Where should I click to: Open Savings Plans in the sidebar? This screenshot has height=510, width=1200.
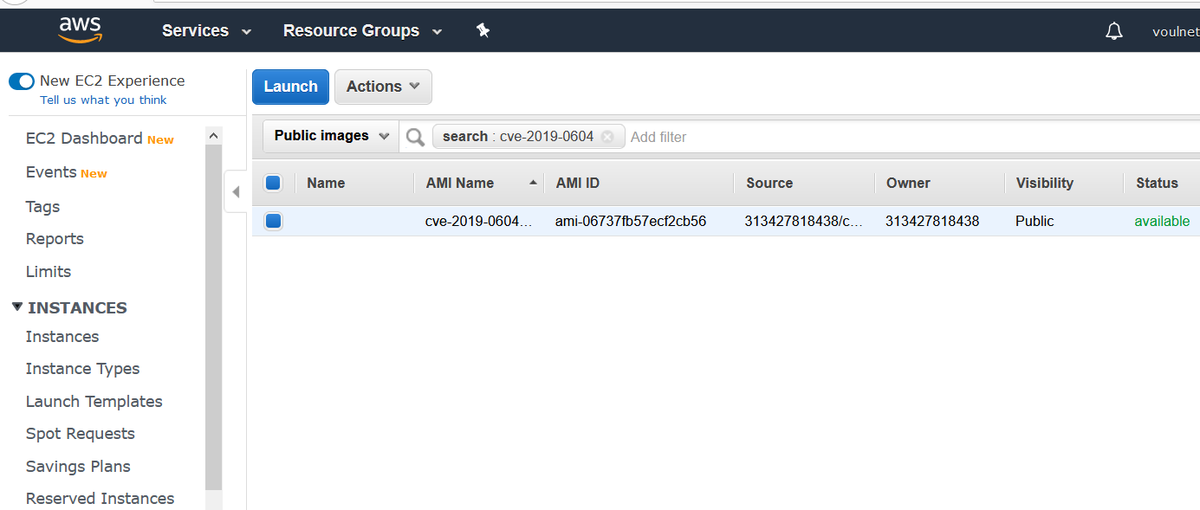tap(78, 467)
